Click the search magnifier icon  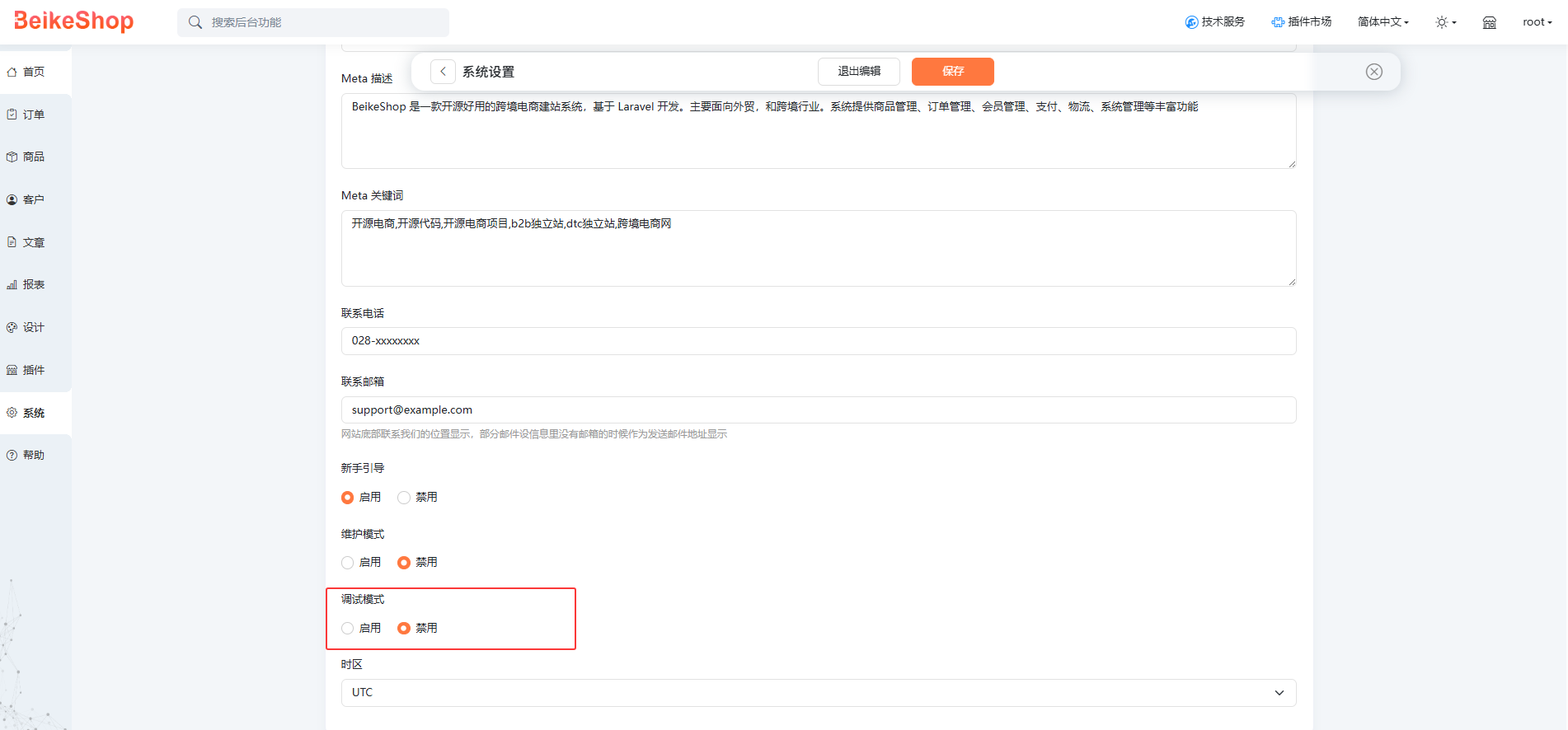pyautogui.click(x=195, y=22)
